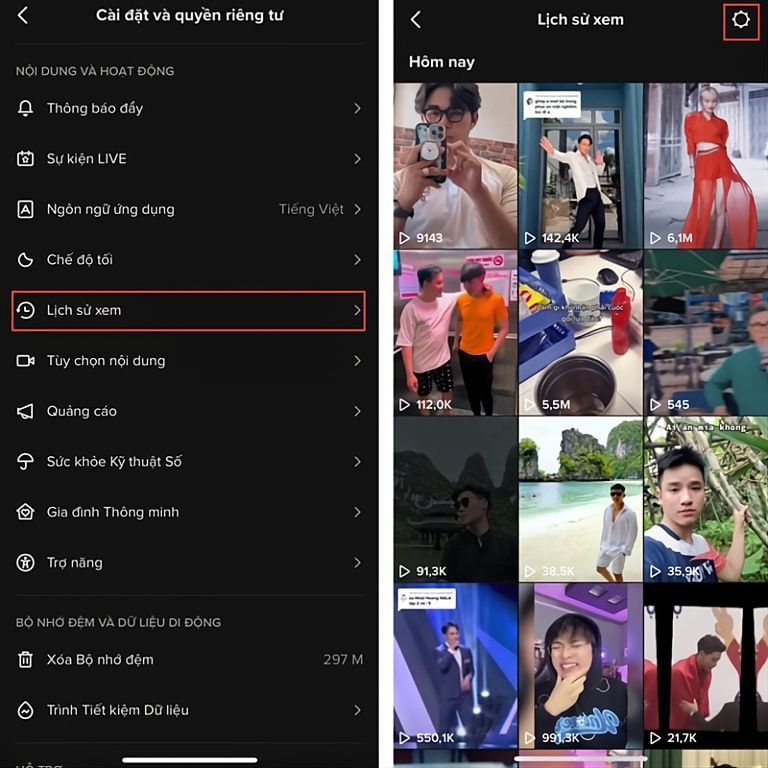This screenshot has width=768, height=768.
Task: Expand Trình Tiết kiệm Dữ liệu chevron
Action: [357, 710]
